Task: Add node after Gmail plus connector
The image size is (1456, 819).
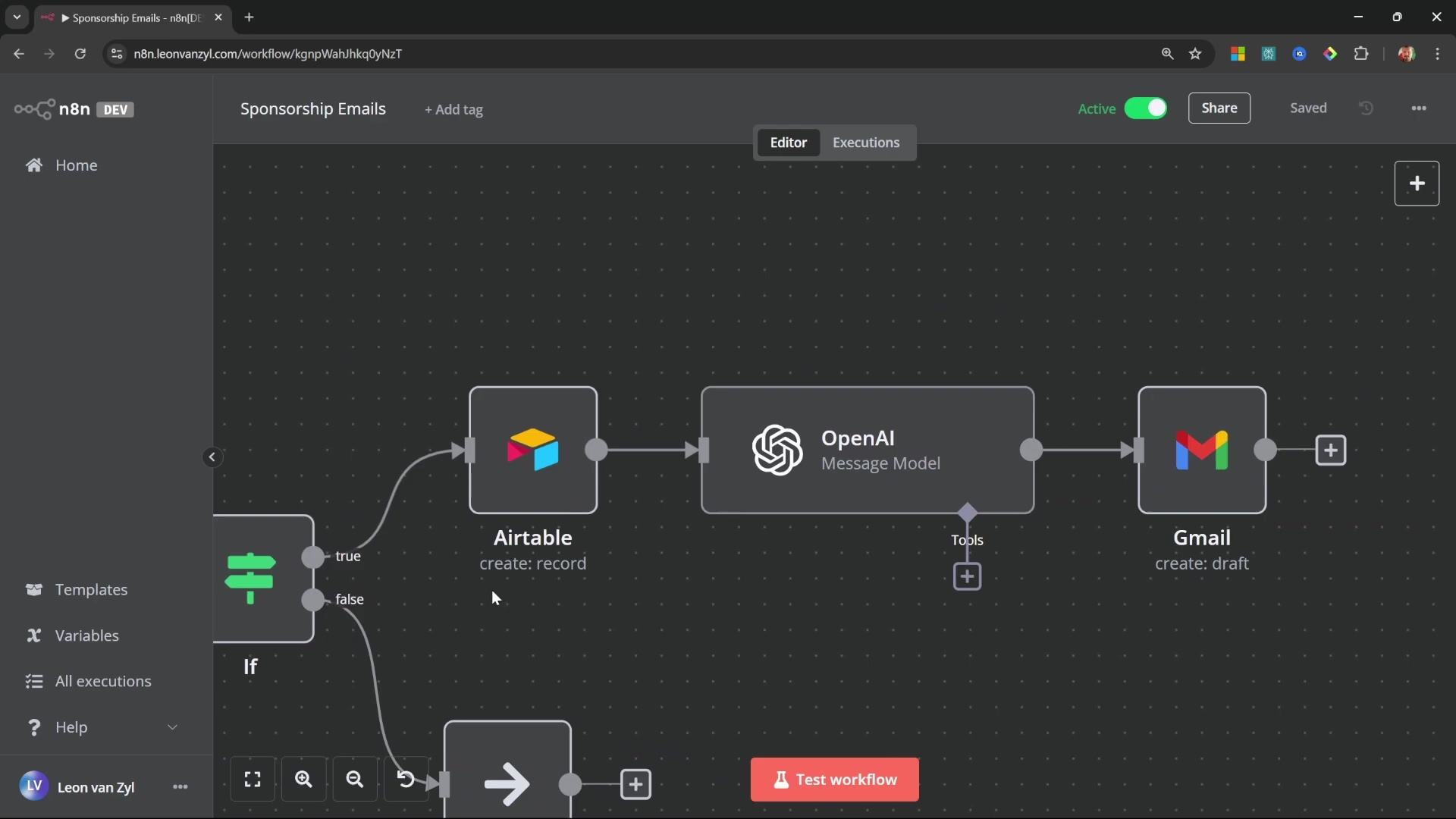Action: click(x=1331, y=450)
